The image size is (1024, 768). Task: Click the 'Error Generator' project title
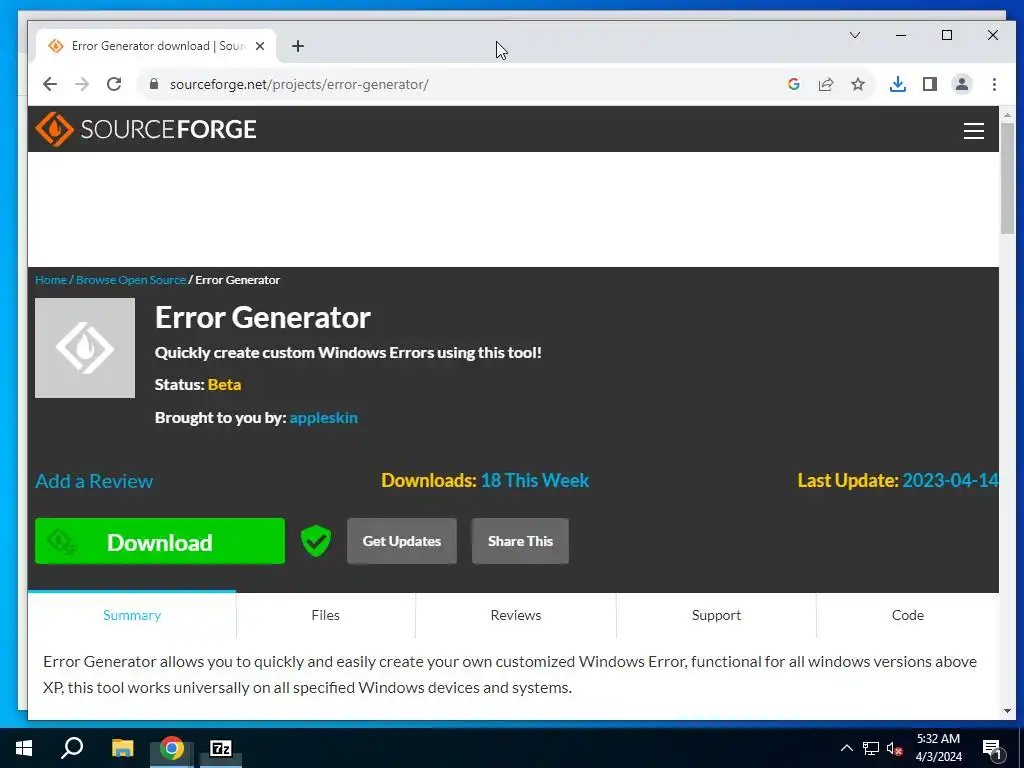263,318
